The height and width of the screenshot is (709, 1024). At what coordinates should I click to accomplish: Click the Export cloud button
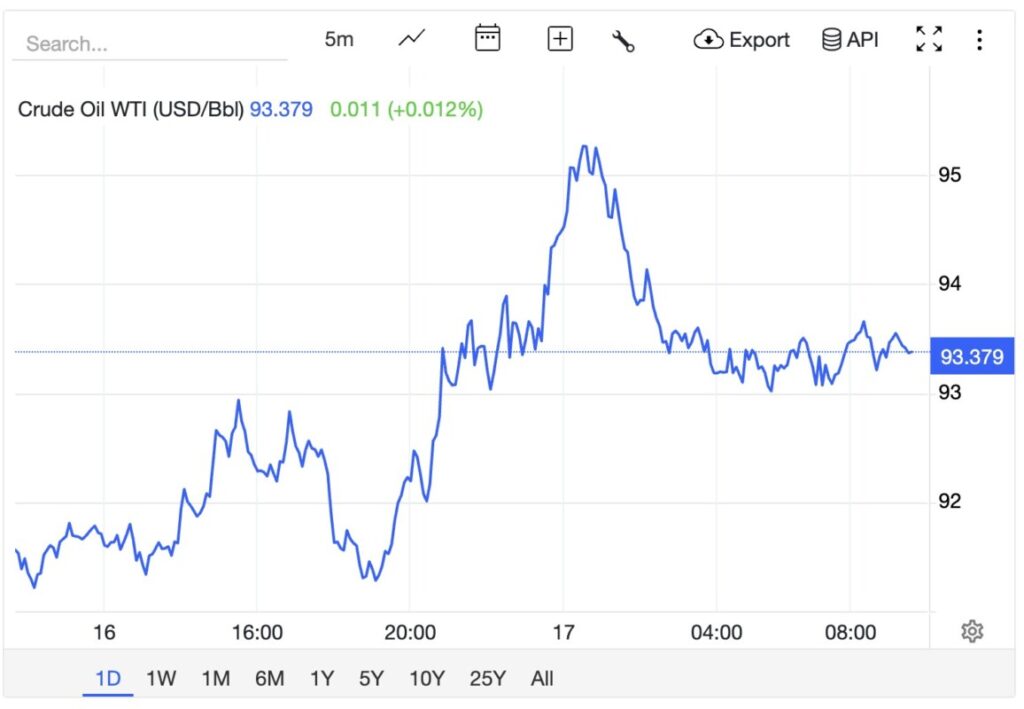coord(742,40)
